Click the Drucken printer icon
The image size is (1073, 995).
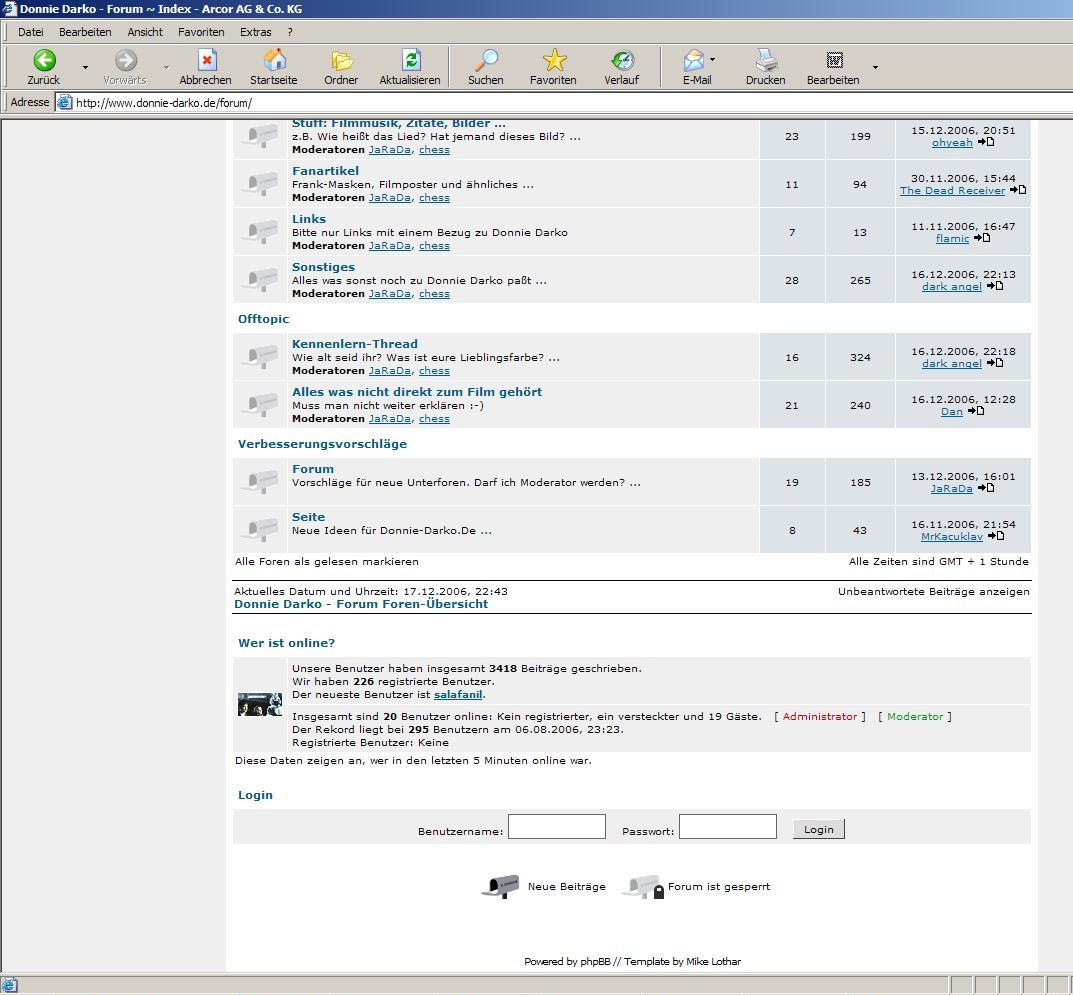point(766,60)
